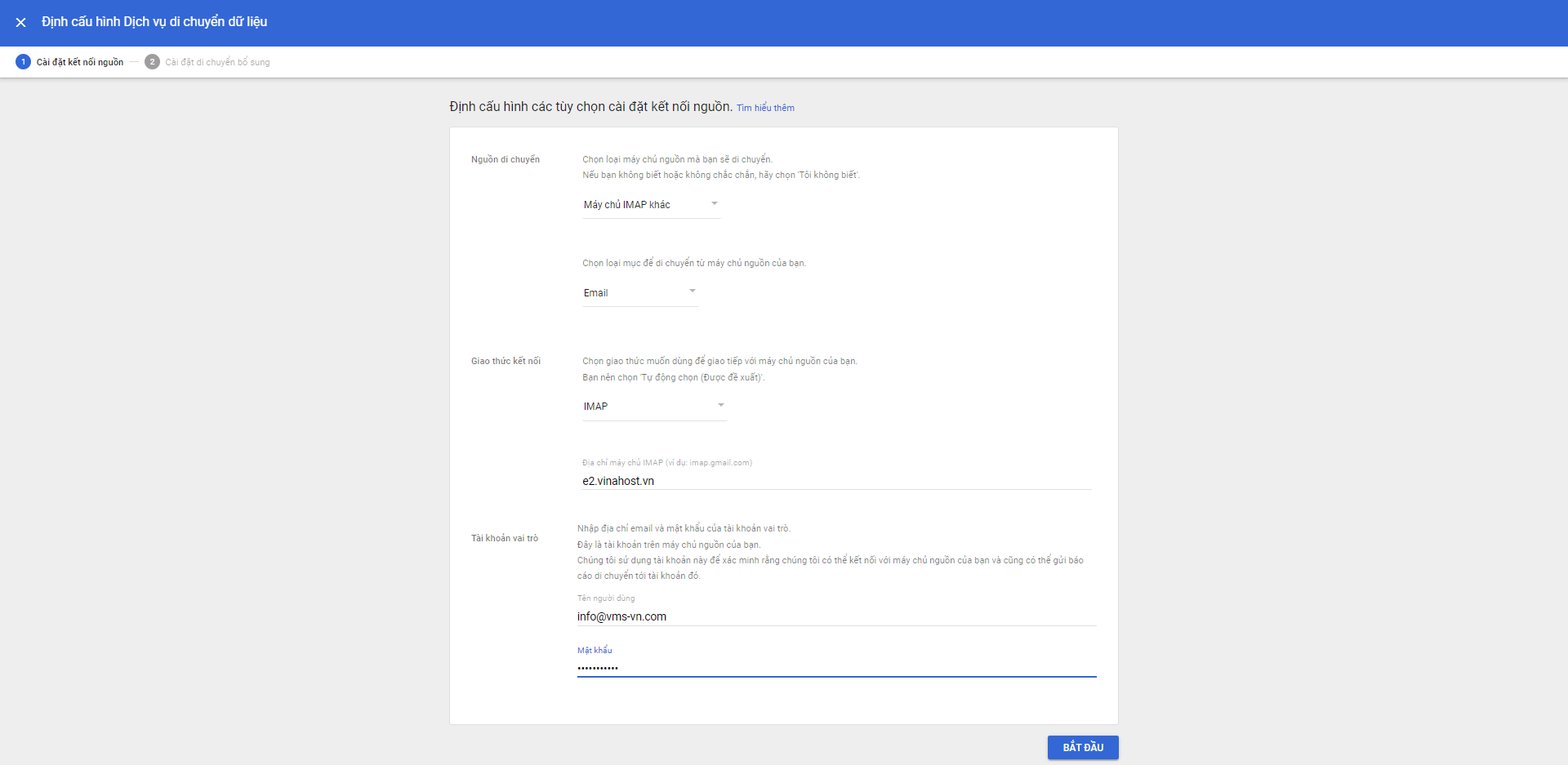The width and height of the screenshot is (1568, 765).
Task: Go to 'Cài đặt di chuyển bổ sung' step
Action: click(x=217, y=62)
